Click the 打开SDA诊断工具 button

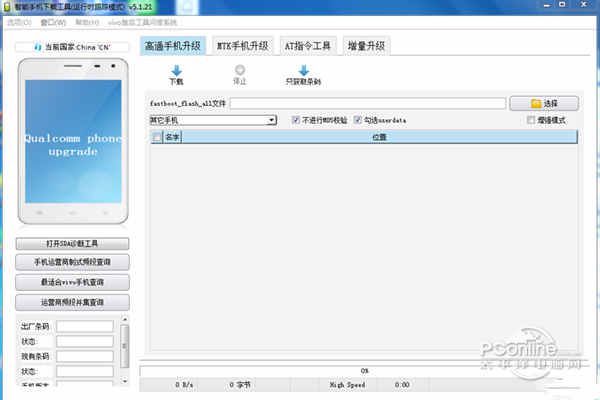click(x=72, y=244)
